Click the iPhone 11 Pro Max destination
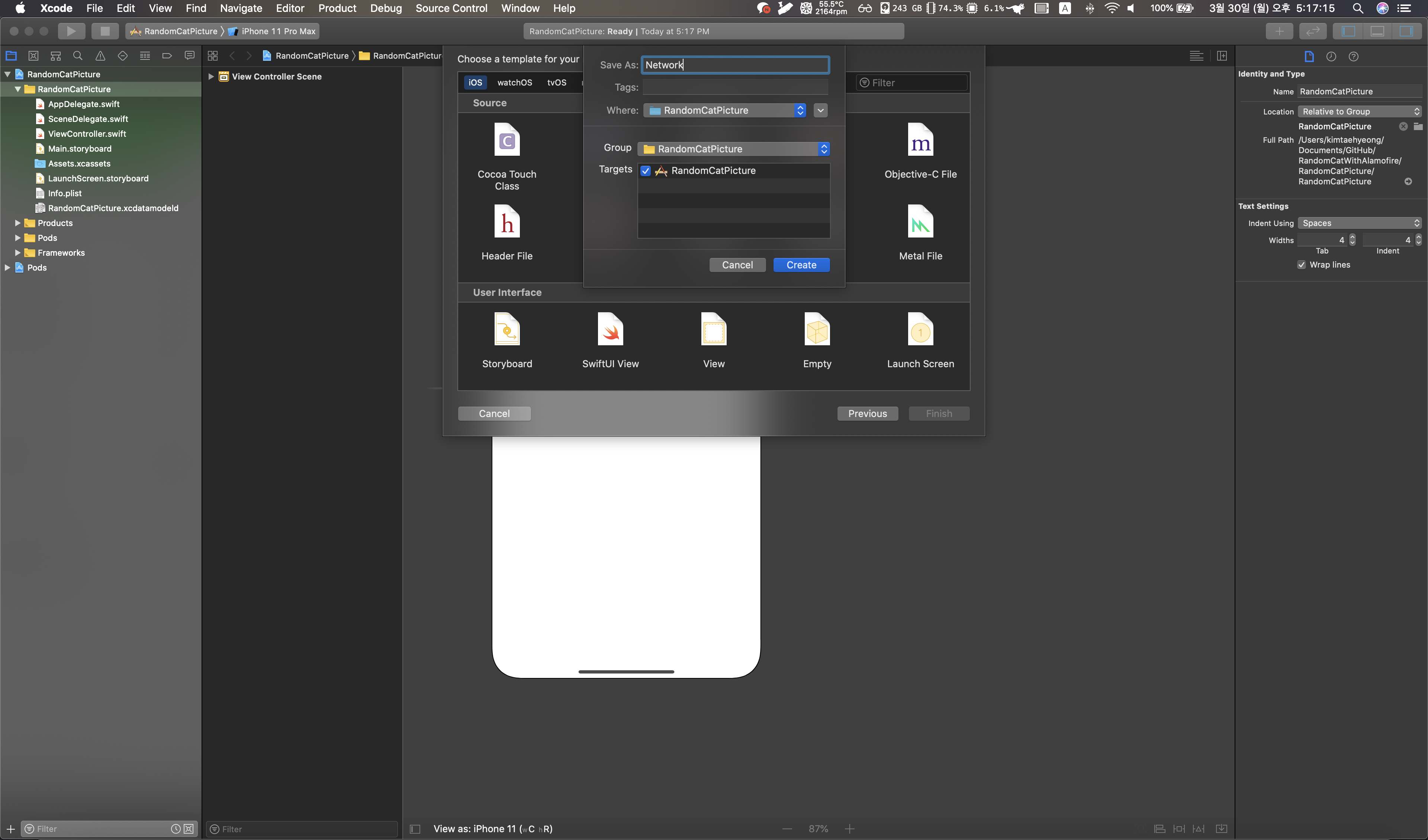Viewport: 1428px width, 840px height. (273, 31)
